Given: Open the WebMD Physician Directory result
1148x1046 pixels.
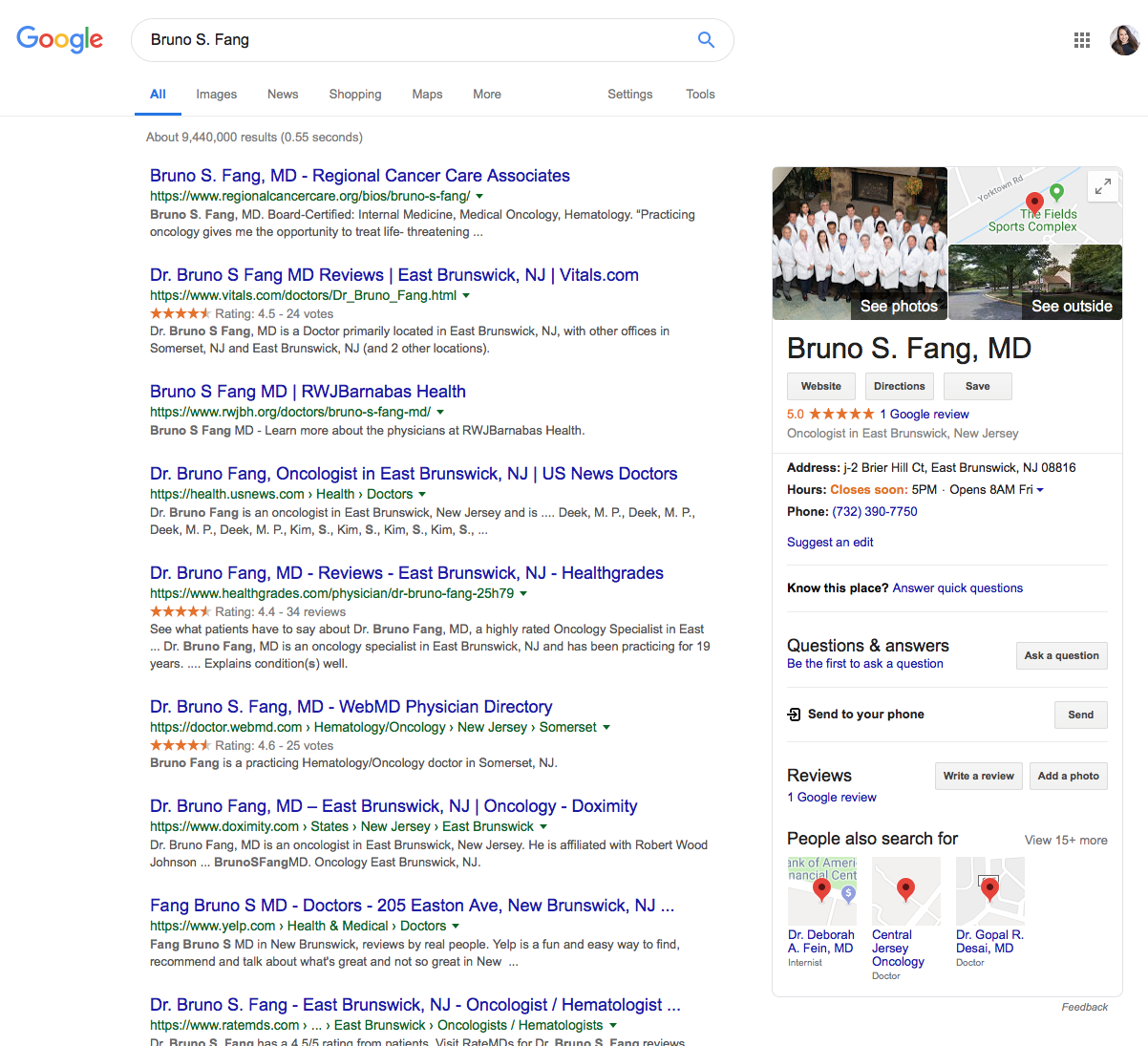Looking at the screenshot, I should [351, 707].
